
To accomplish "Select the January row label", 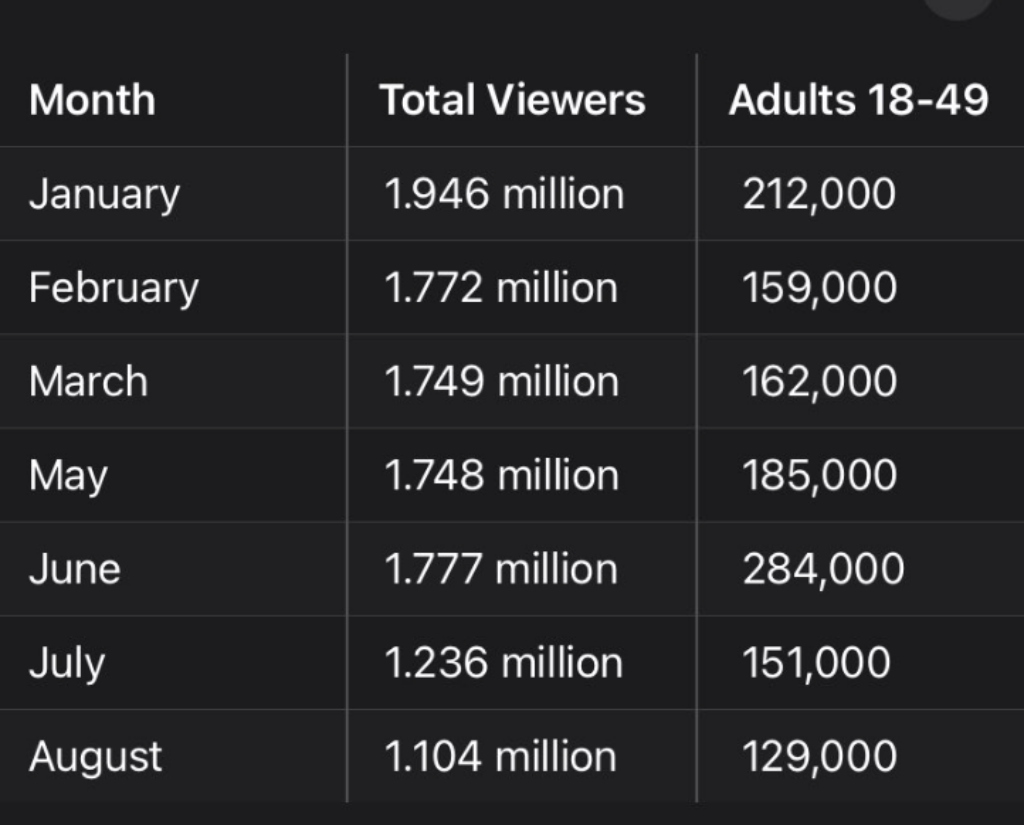I will point(104,195).
